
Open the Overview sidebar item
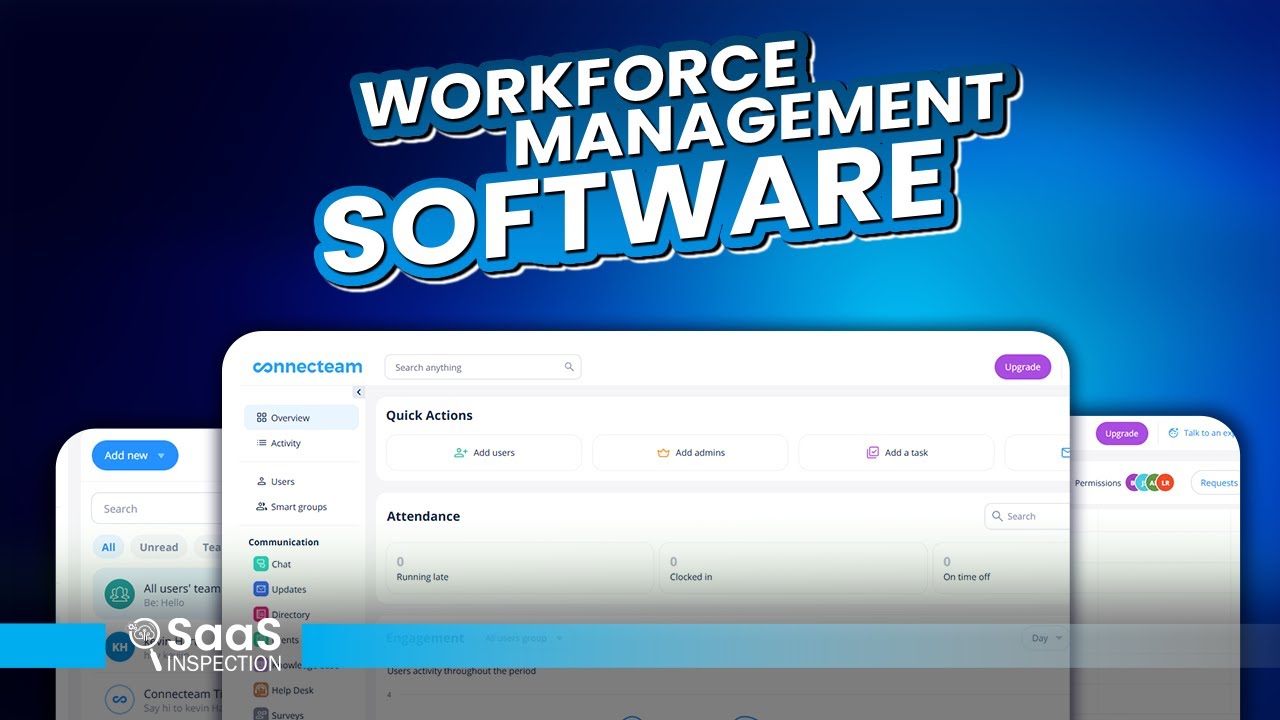click(x=301, y=418)
